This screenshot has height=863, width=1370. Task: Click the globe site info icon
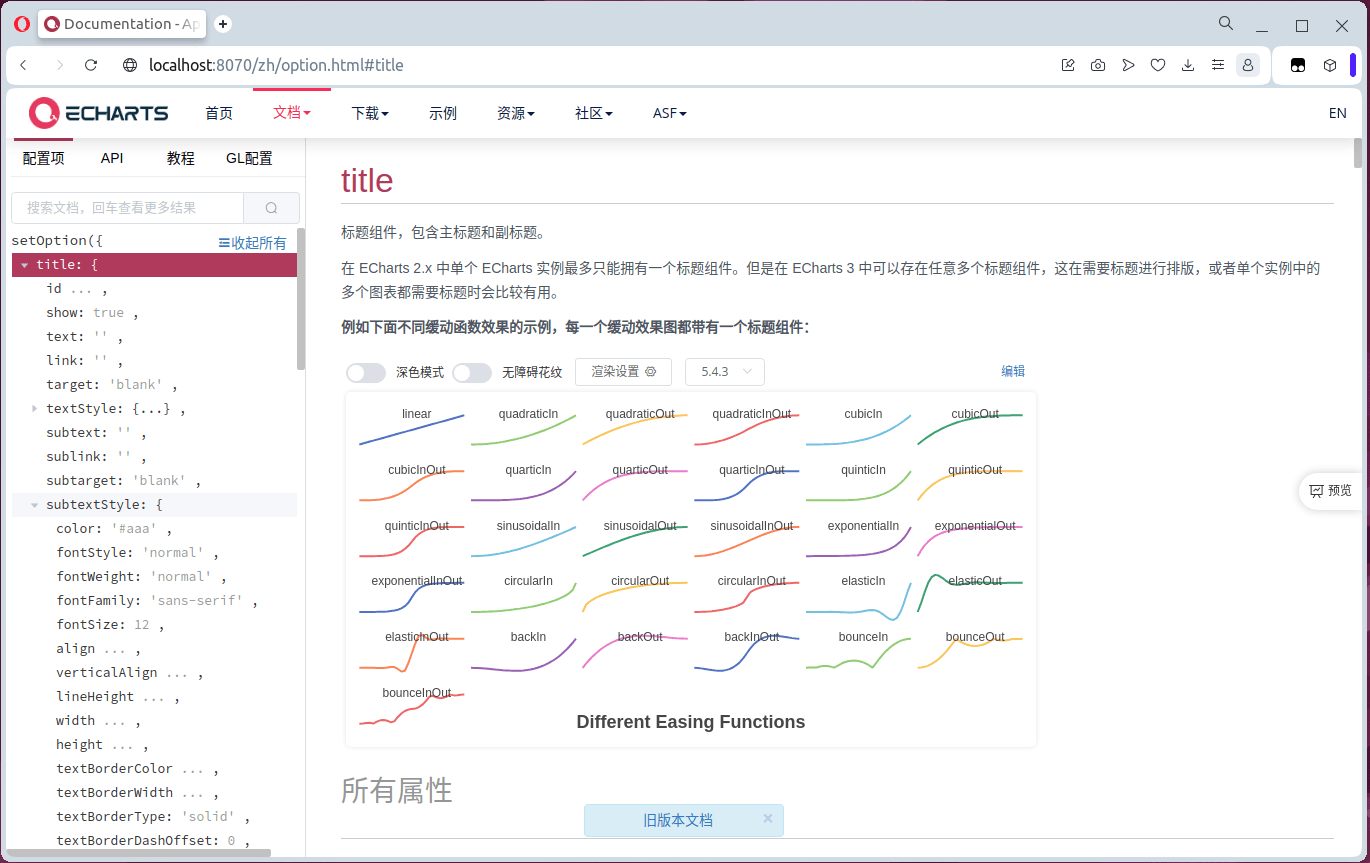point(129,65)
